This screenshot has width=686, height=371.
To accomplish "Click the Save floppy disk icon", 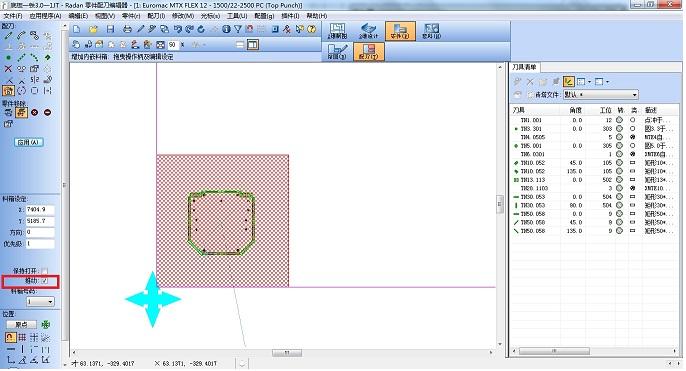I will tap(110, 29).
